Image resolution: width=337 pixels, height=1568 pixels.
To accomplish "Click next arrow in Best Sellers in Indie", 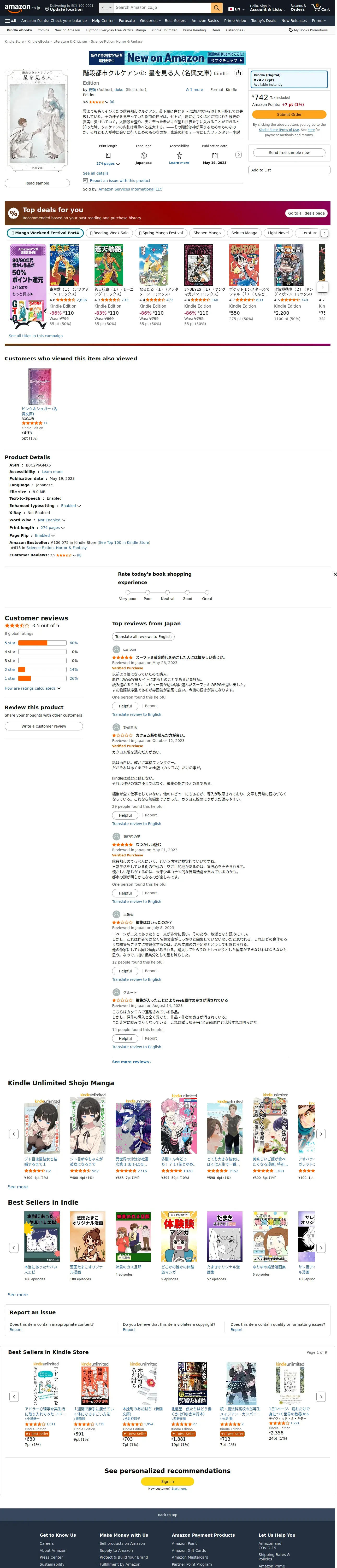I will coord(321,1248).
